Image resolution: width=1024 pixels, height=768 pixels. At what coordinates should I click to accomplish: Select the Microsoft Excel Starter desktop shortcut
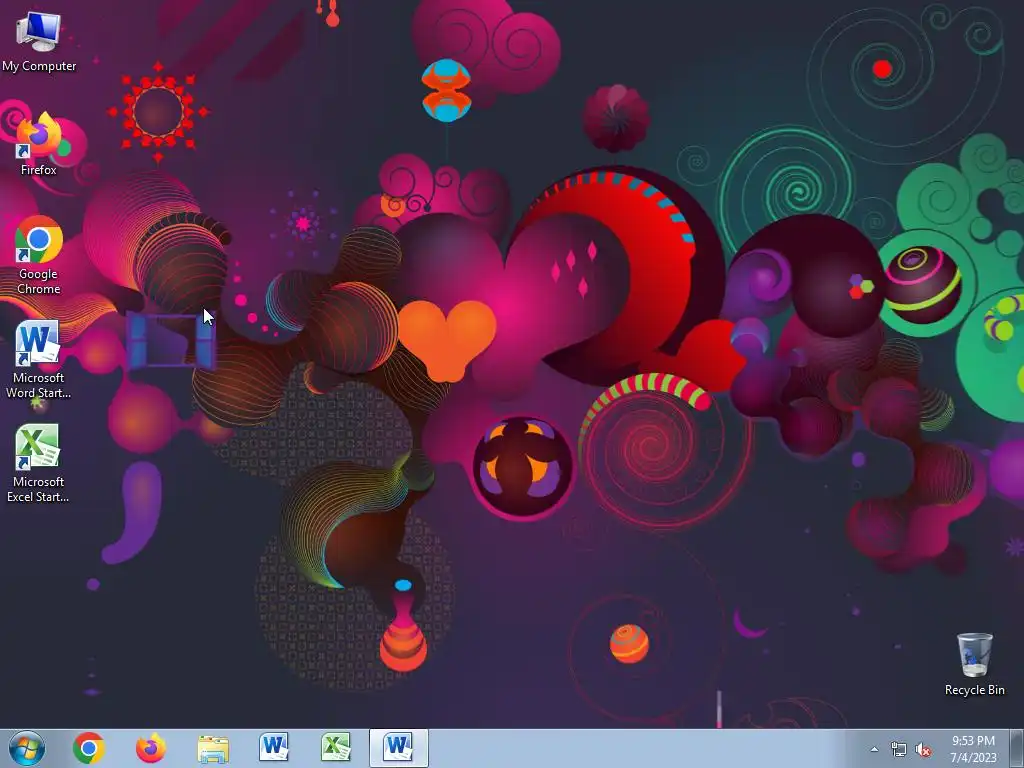(38, 464)
